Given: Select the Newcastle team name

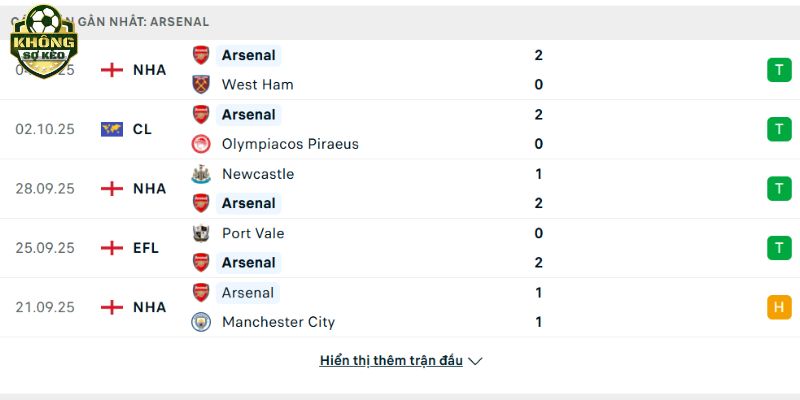Looking at the screenshot, I should (258, 174).
